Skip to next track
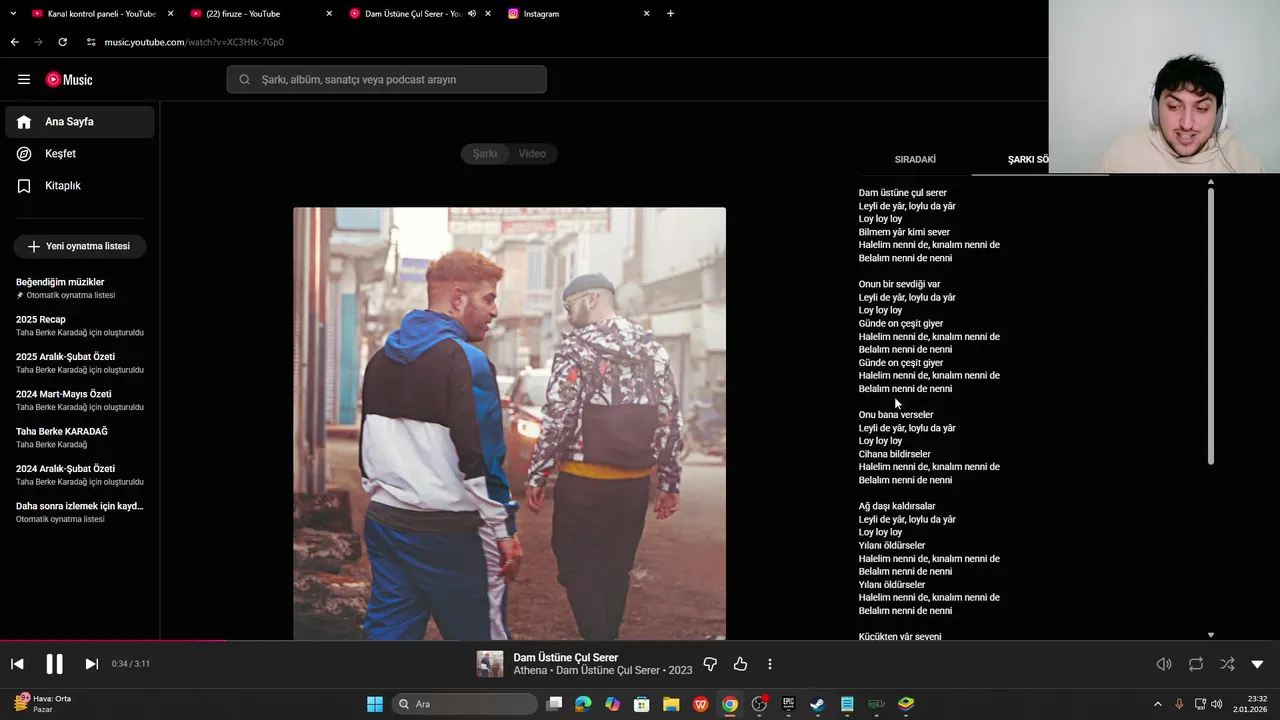 pyautogui.click(x=91, y=664)
